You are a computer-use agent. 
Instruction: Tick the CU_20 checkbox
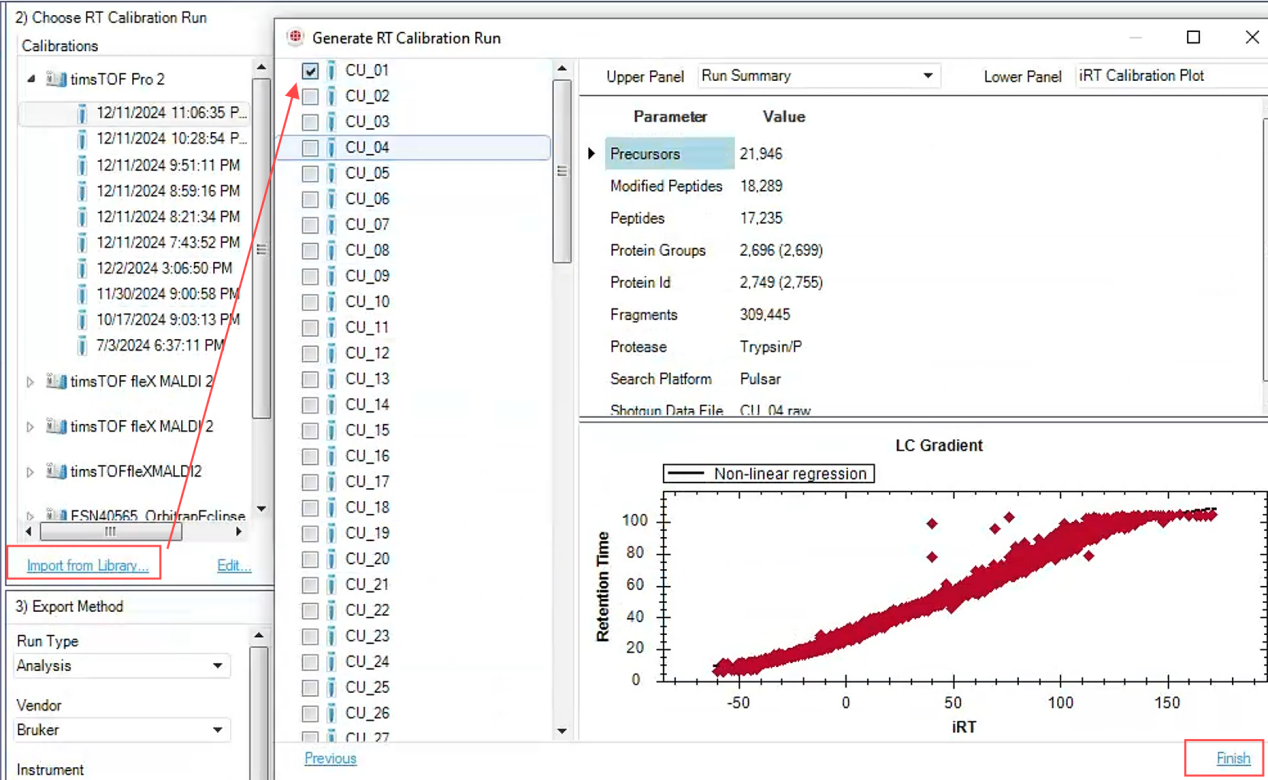310,560
